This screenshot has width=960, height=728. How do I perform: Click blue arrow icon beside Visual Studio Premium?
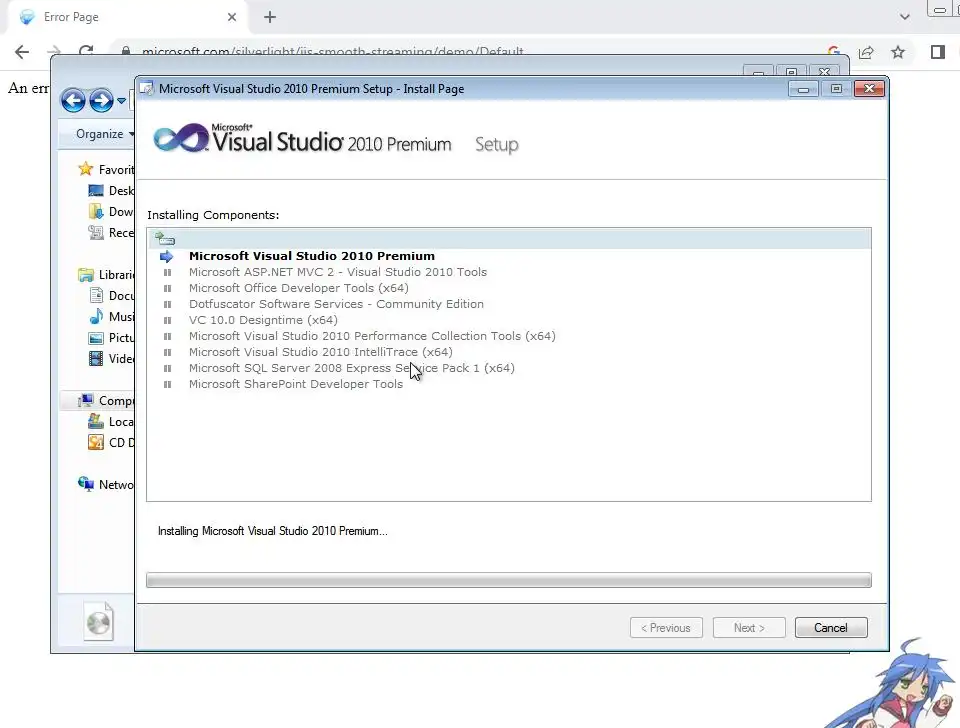(x=167, y=257)
